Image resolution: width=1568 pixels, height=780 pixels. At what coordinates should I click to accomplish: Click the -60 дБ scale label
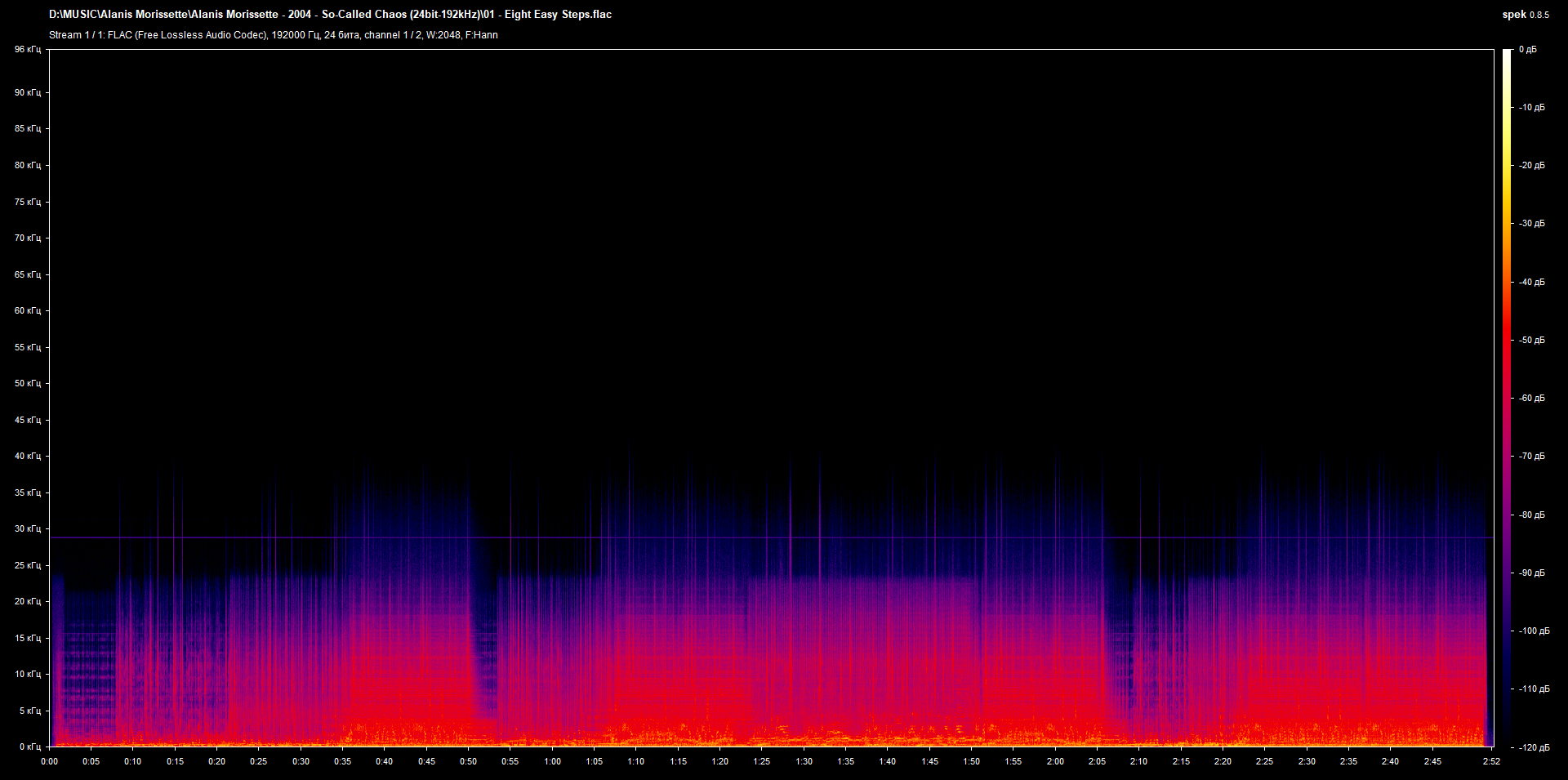(1531, 399)
